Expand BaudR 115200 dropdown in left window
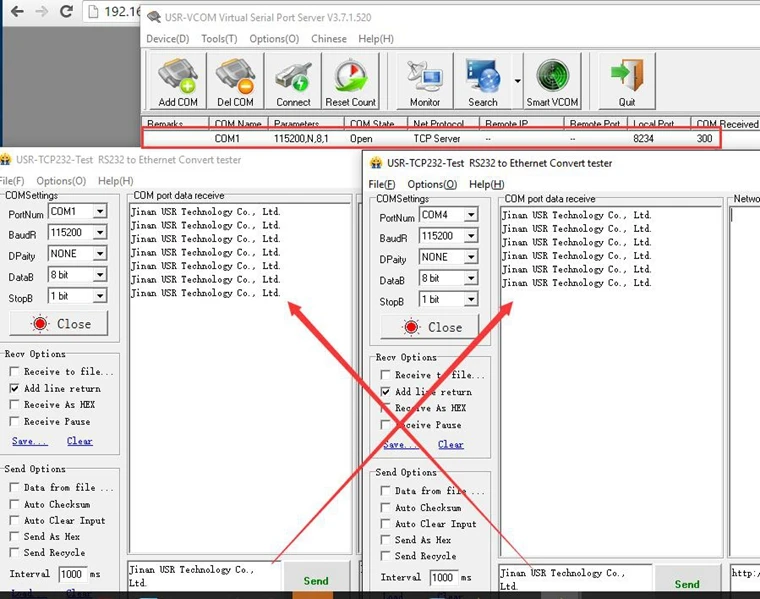Screen dimensions: 760x599 100,233
